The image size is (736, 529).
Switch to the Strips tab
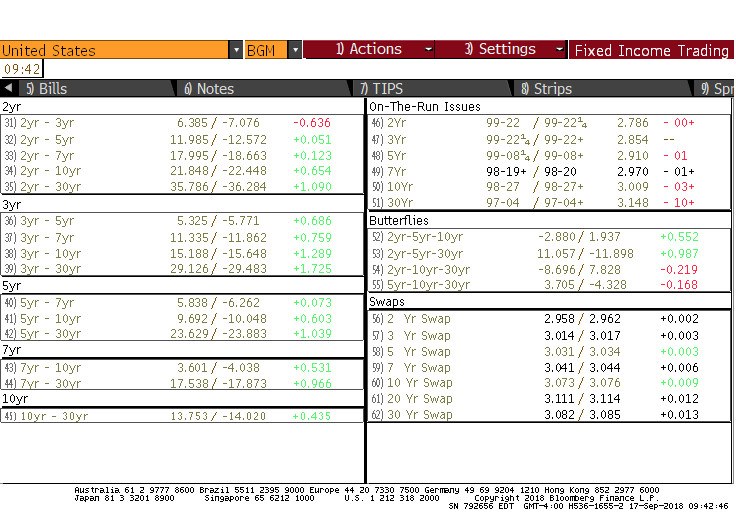click(x=602, y=88)
